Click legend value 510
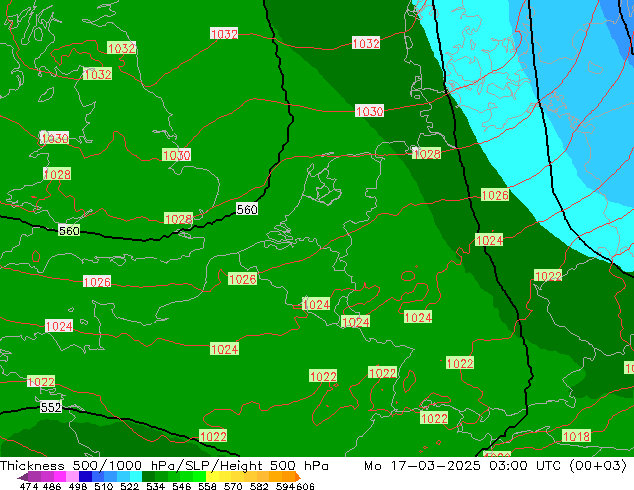 pyautogui.click(x=103, y=486)
